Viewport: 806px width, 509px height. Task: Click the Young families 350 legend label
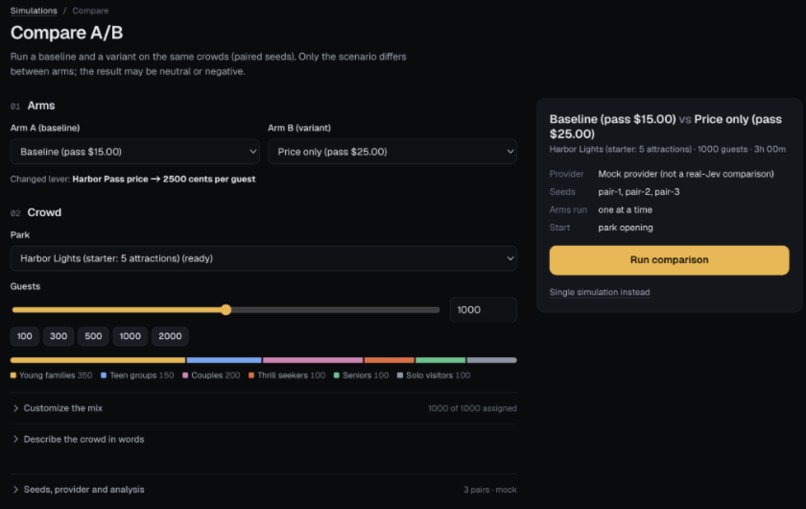[51, 375]
